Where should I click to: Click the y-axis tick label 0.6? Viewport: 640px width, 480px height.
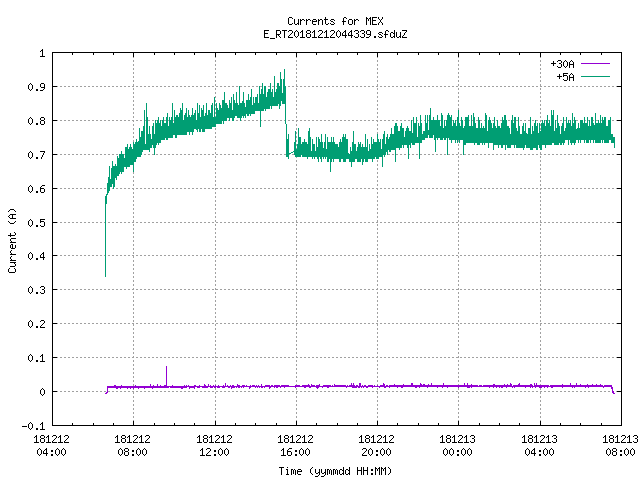(x=36, y=189)
